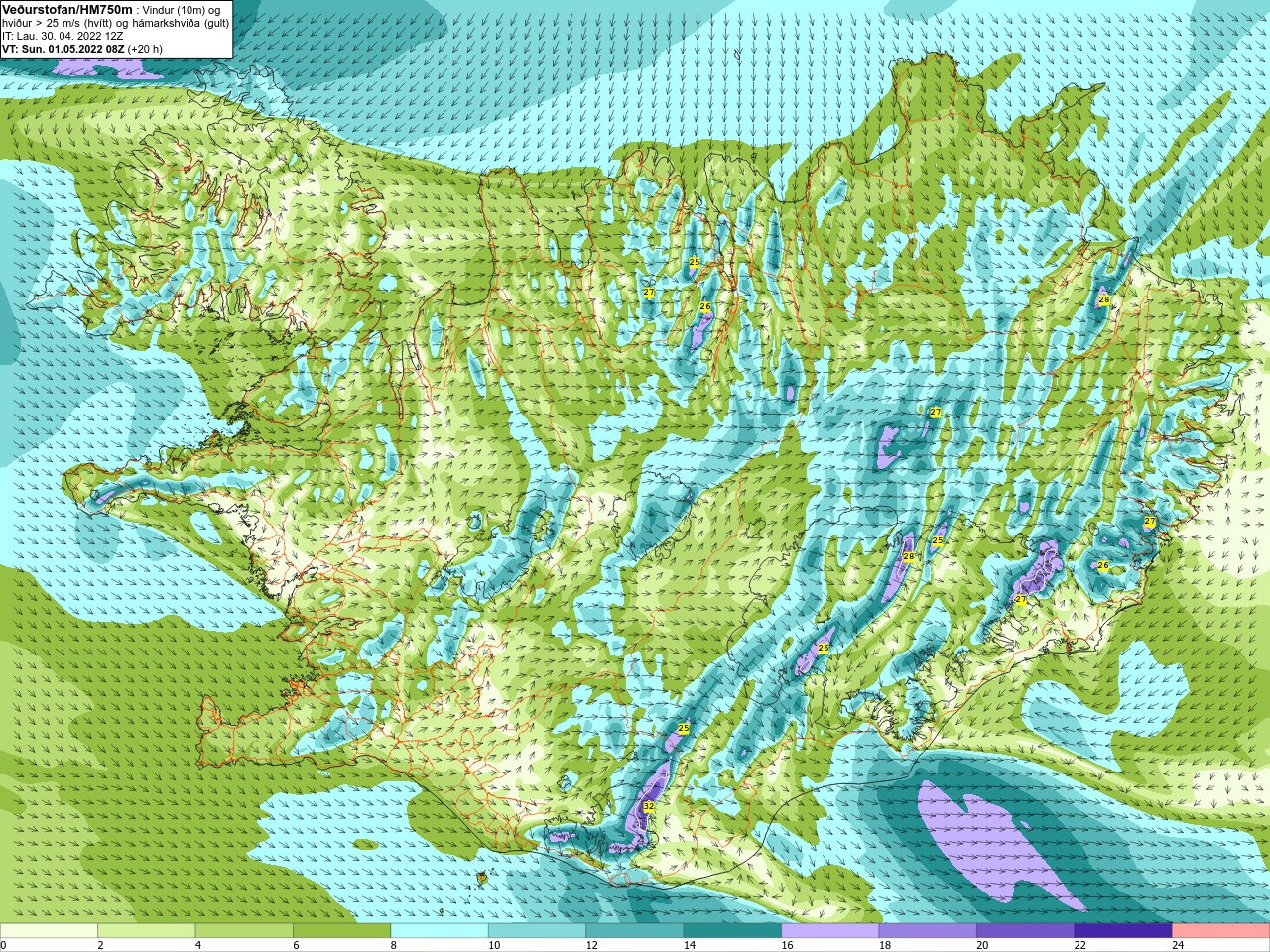The height and width of the screenshot is (952, 1270).
Task: Click the teal 12–14 m/s legend swatch
Action: coord(635,931)
